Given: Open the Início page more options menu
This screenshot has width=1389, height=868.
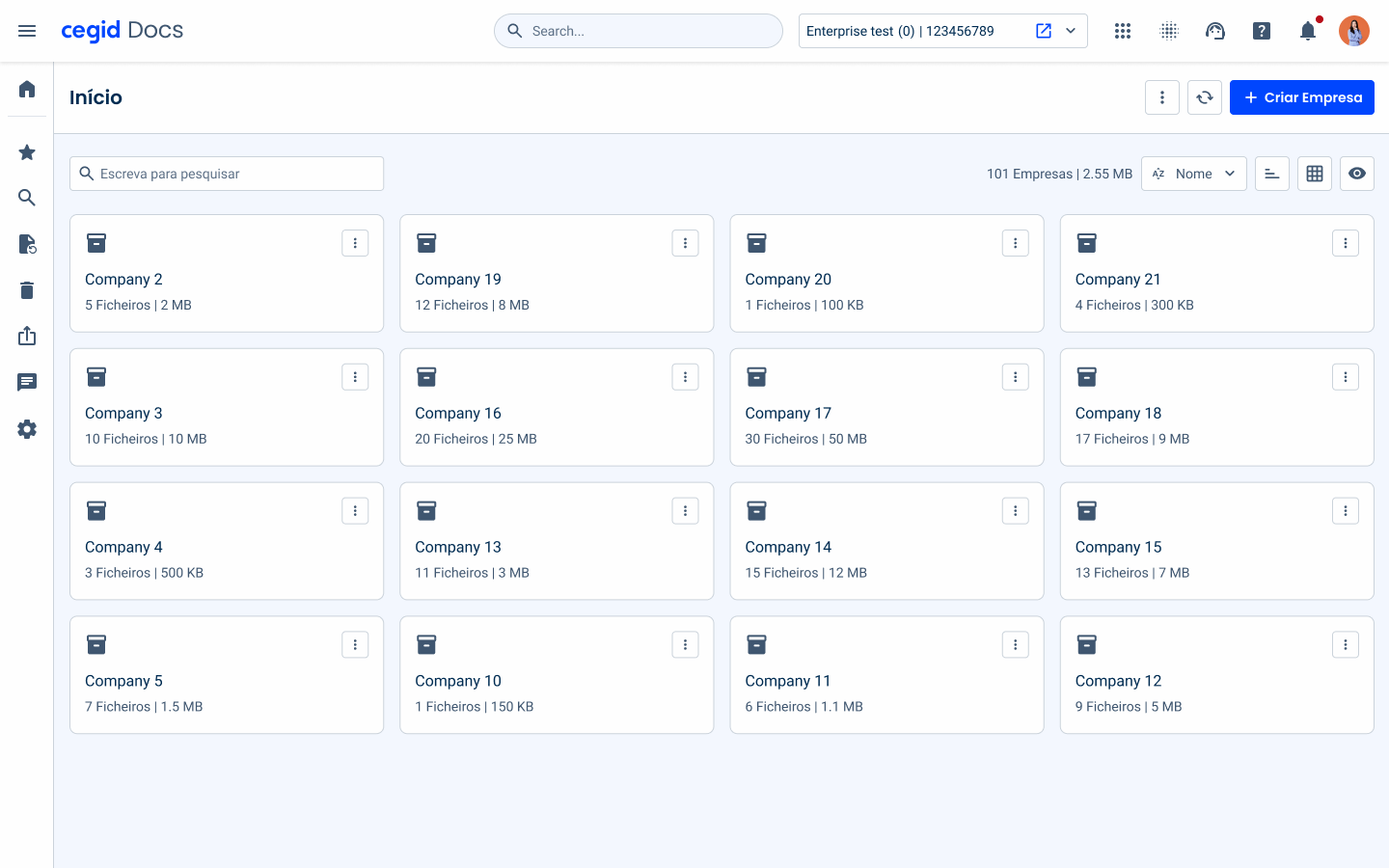Looking at the screenshot, I should pos(1162,97).
